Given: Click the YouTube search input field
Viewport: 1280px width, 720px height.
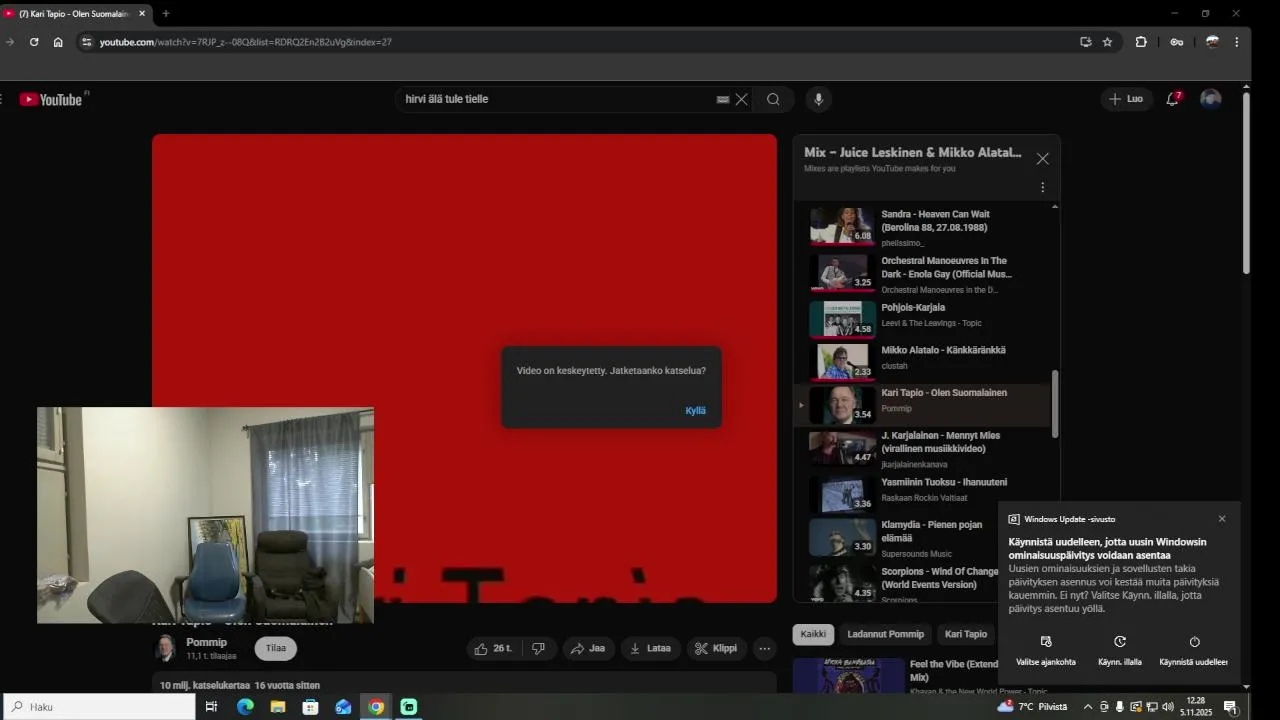Looking at the screenshot, I should [555, 99].
